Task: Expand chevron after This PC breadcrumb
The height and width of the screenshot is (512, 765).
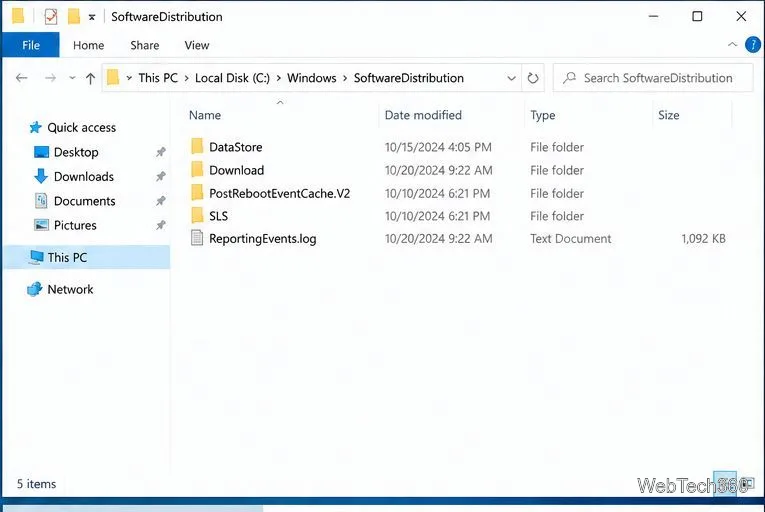Action: [186, 78]
